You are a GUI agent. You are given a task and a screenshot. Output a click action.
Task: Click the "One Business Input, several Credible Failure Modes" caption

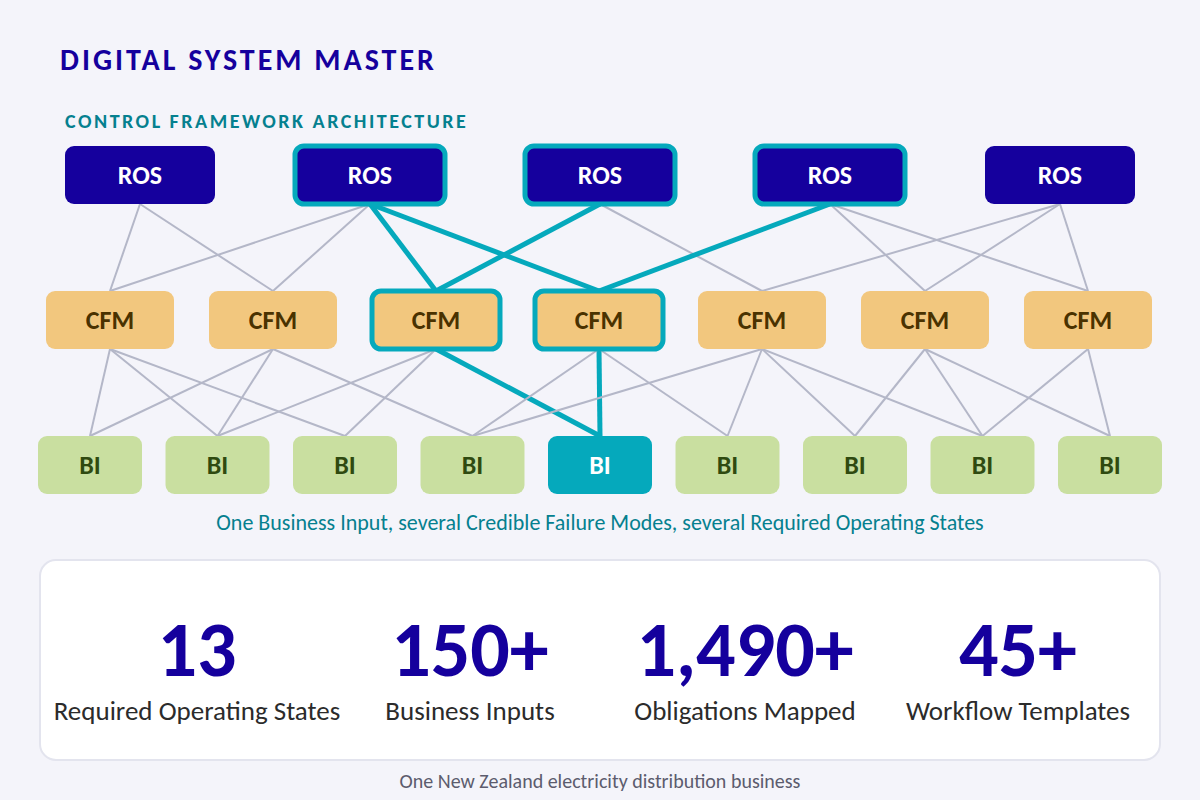[600, 522]
